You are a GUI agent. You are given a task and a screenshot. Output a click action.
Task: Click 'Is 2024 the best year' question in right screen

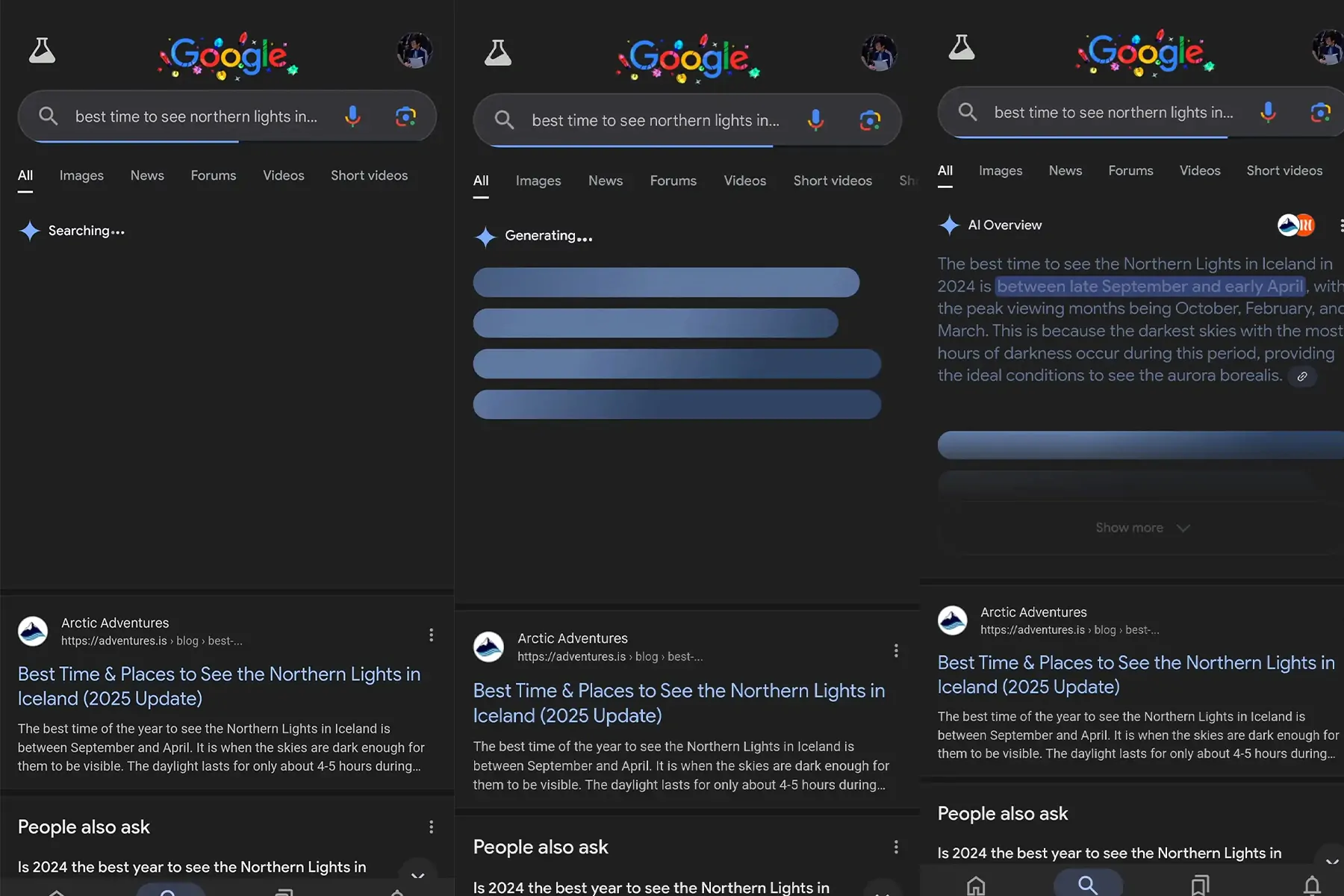click(x=1110, y=853)
